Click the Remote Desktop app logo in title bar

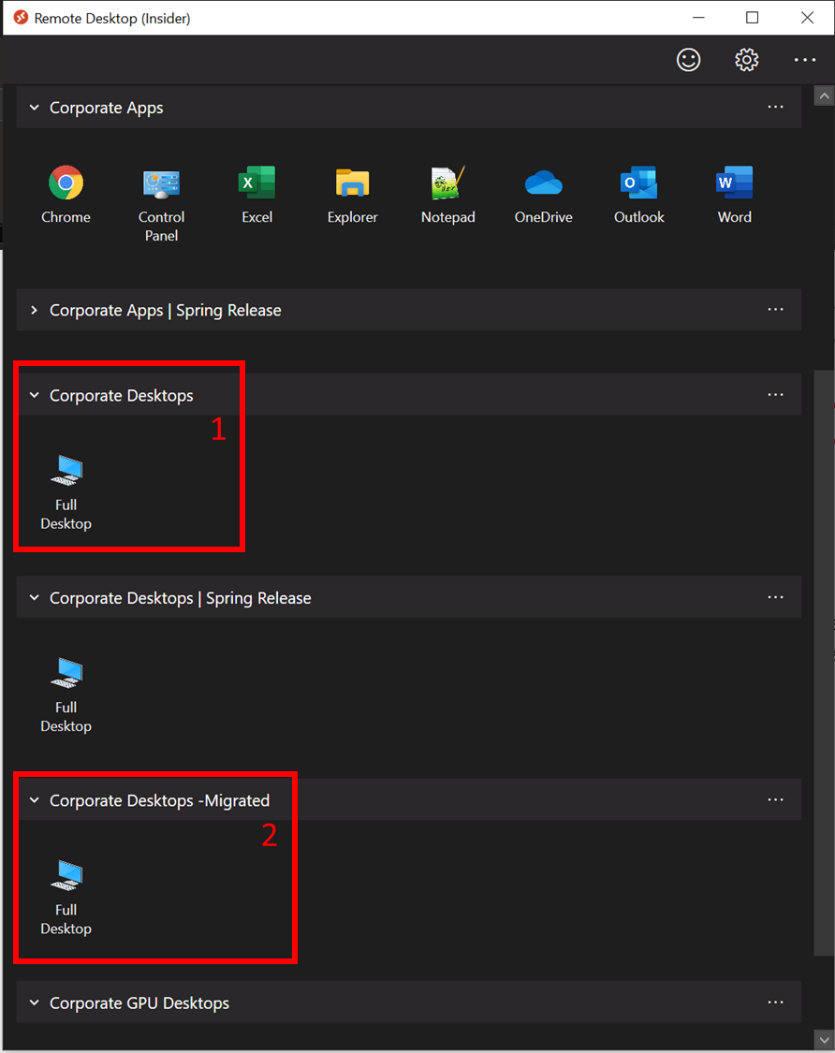tap(21, 17)
